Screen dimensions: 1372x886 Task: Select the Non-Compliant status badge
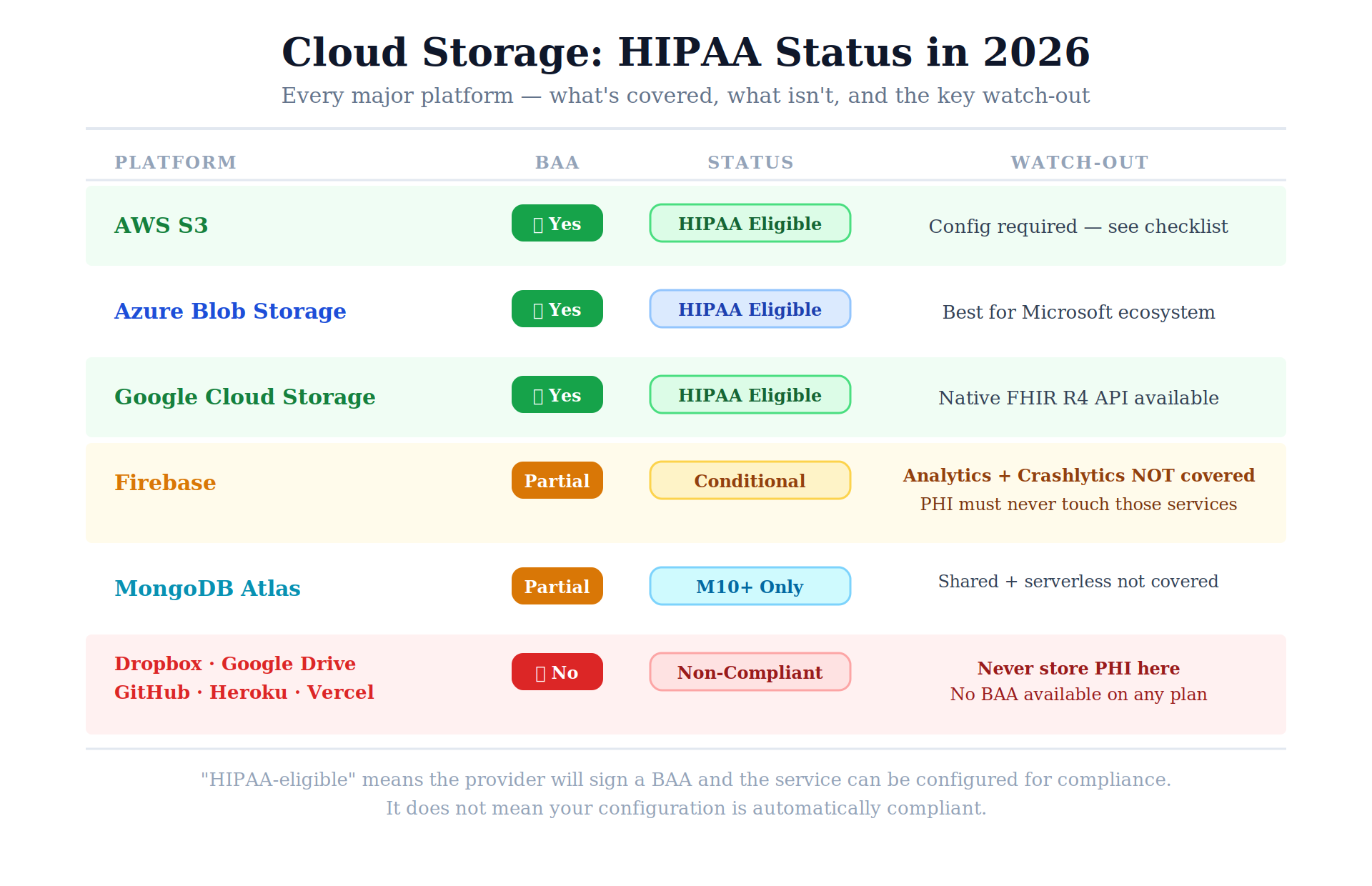[750, 672]
